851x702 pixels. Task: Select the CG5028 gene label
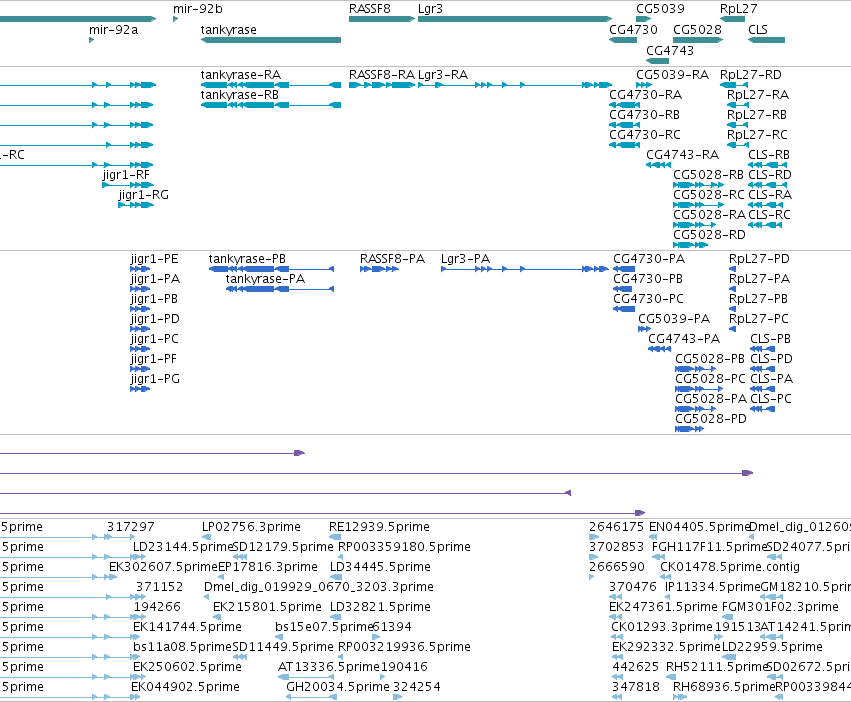point(697,30)
